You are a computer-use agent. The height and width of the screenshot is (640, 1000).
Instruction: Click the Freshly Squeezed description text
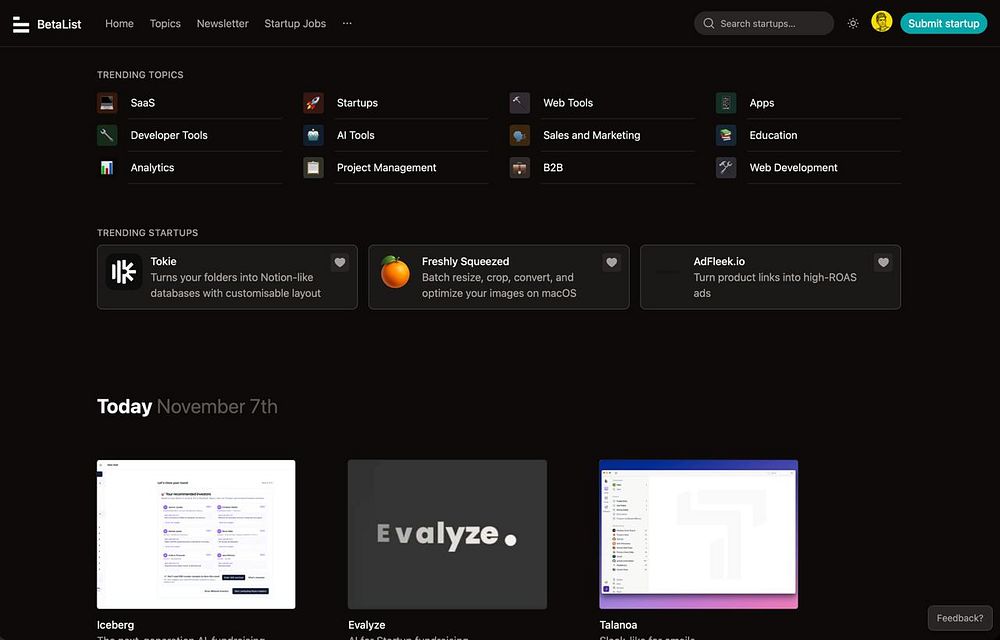coord(499,285)
